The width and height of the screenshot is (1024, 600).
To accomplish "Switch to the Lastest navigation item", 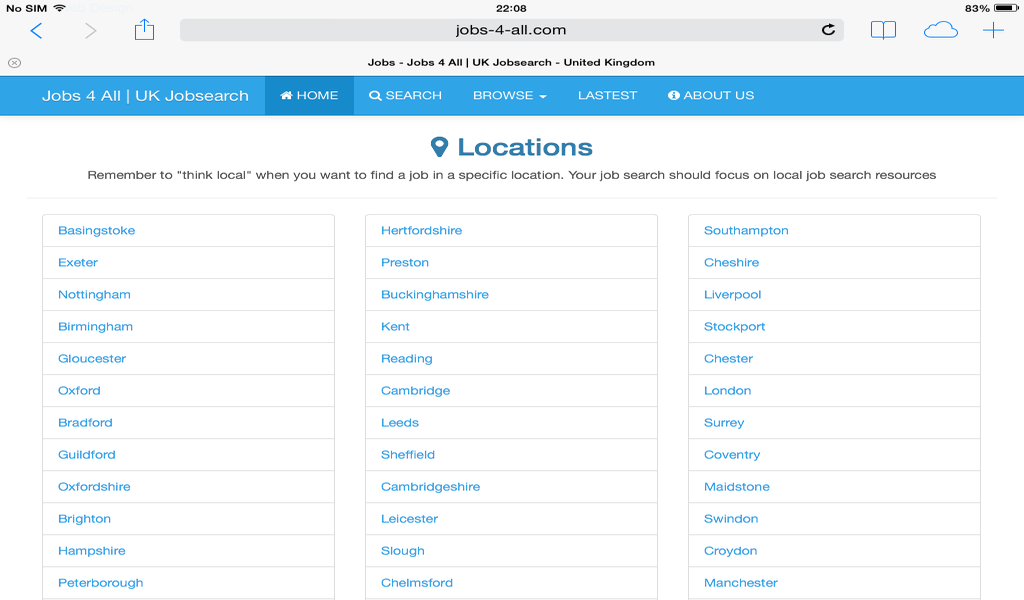I will 606,95.
